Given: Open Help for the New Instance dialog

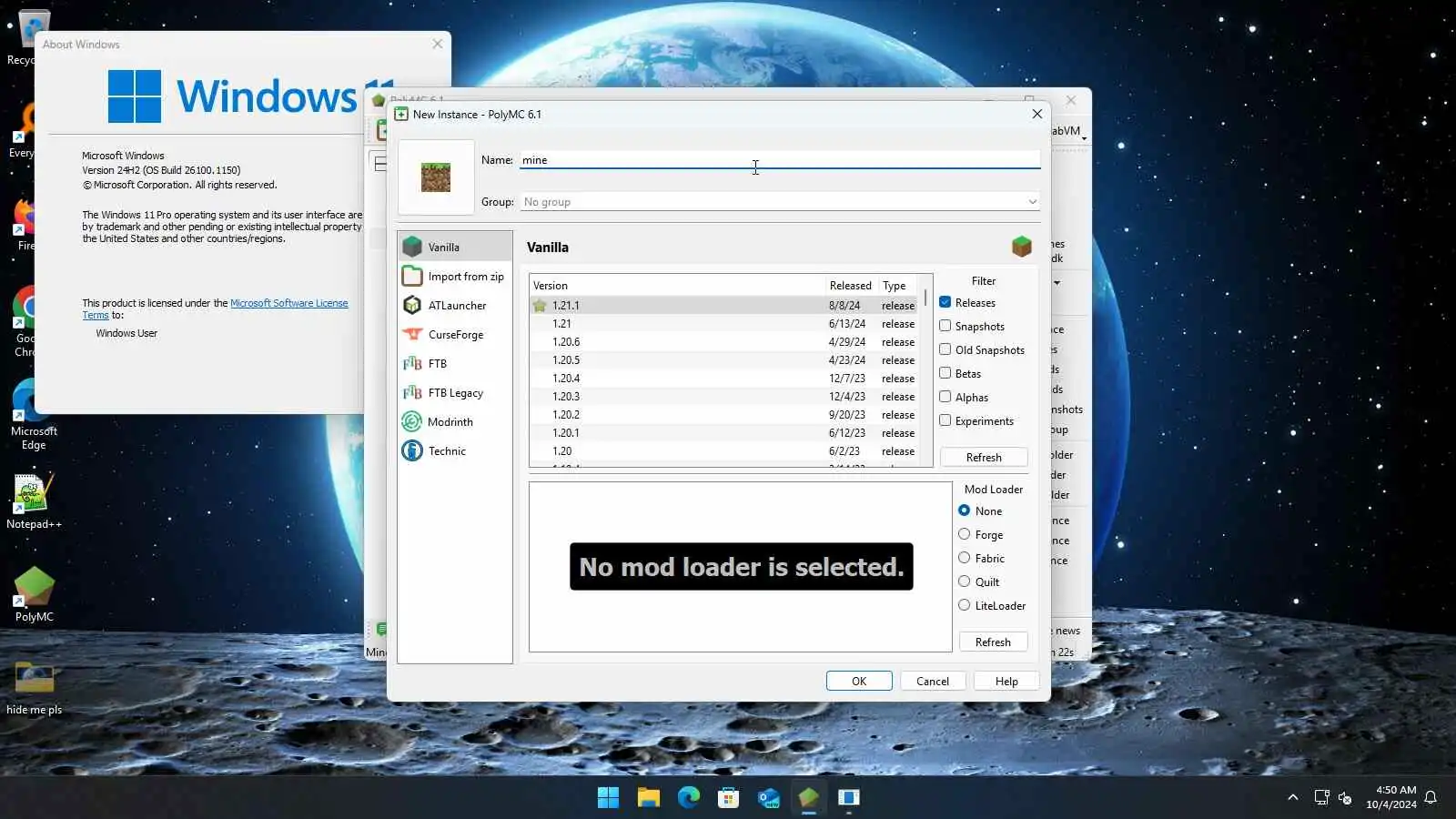Looking at the screenshot, I should tap(1006, 681).
